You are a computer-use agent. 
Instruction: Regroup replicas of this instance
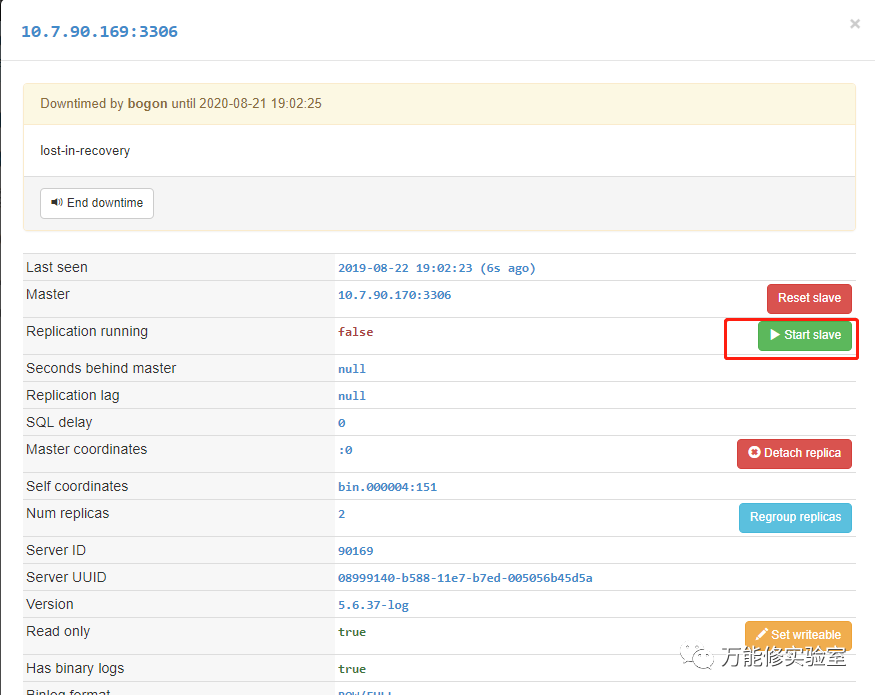(x=795, y=517)
